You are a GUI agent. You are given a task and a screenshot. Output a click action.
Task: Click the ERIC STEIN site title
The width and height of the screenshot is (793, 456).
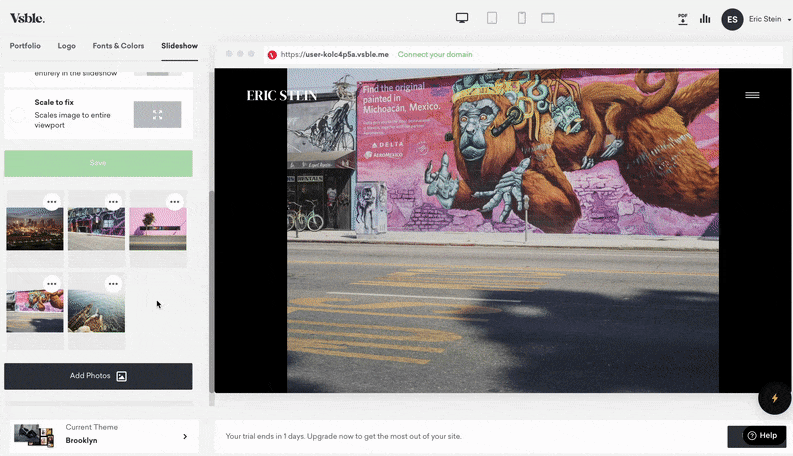282,96
